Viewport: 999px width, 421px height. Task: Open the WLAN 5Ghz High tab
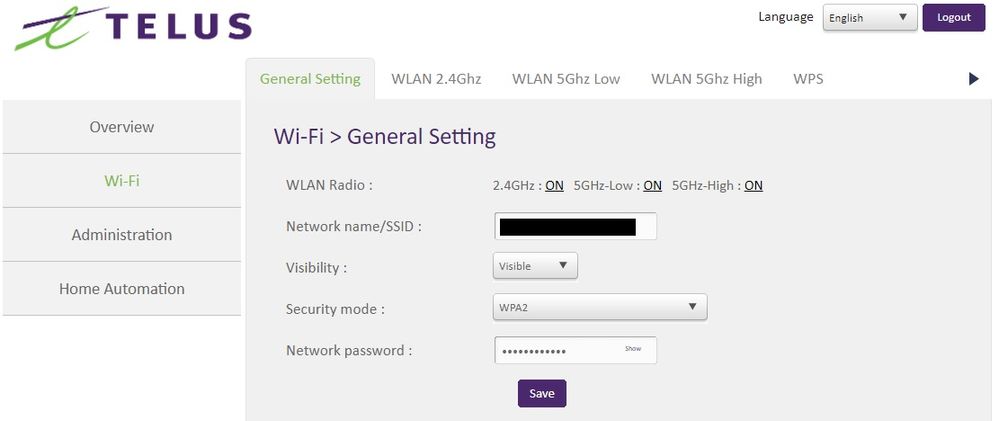coord(706,79)
